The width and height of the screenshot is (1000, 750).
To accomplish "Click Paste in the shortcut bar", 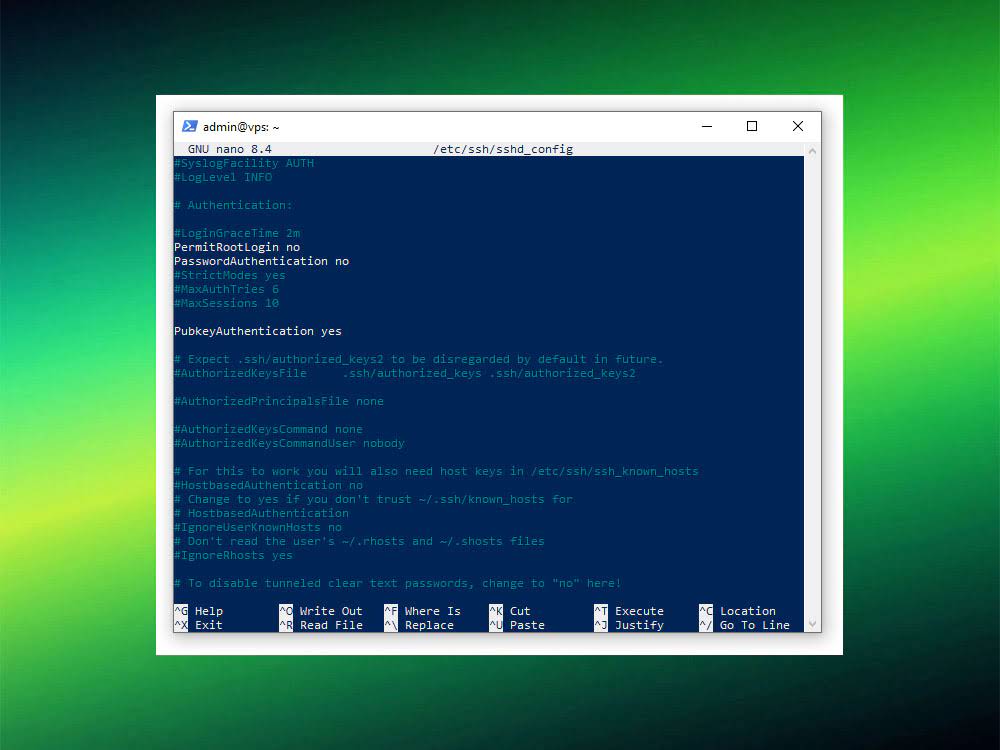I will point(518,624).
